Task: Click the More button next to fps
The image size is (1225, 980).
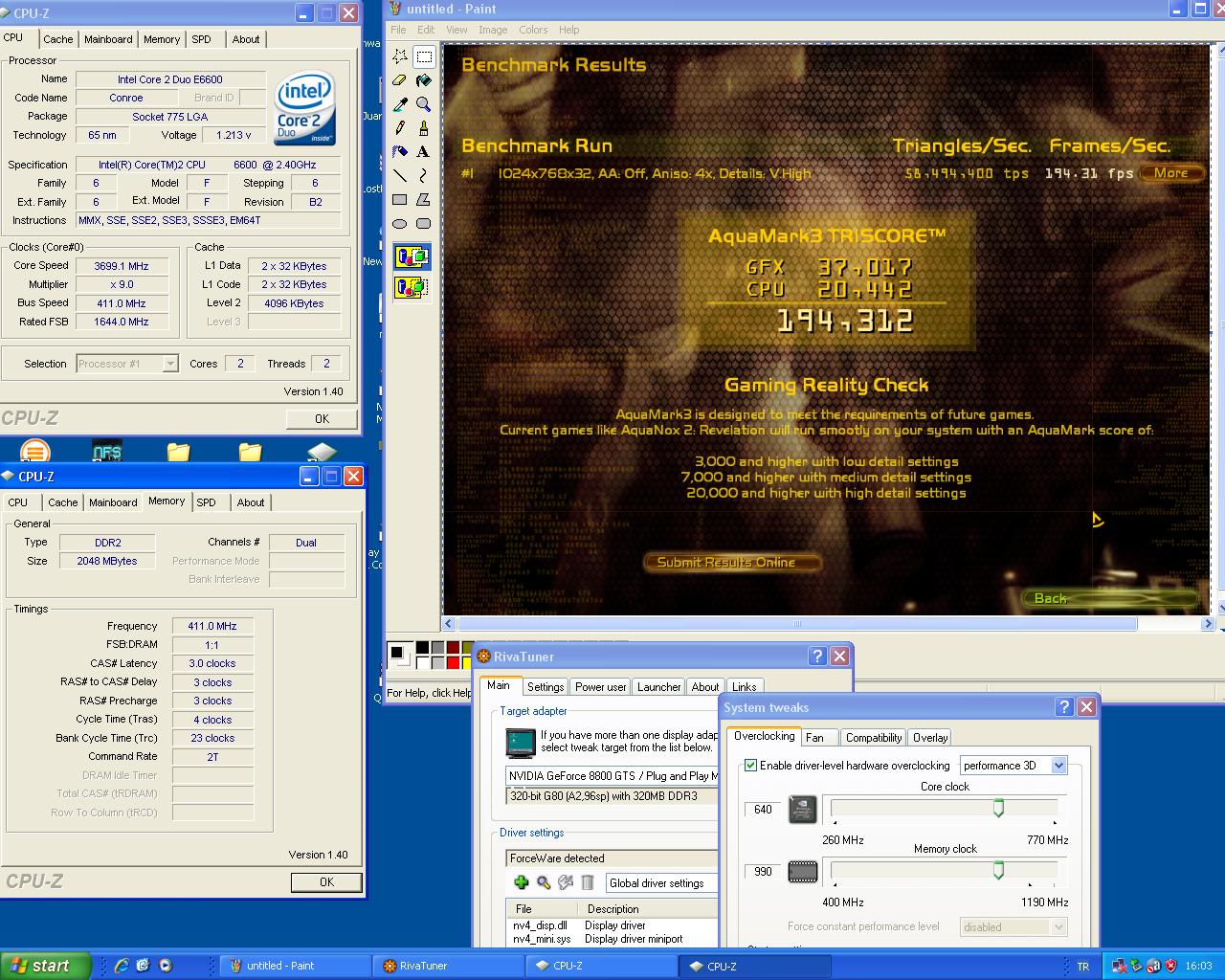Action: (1170, 173)
